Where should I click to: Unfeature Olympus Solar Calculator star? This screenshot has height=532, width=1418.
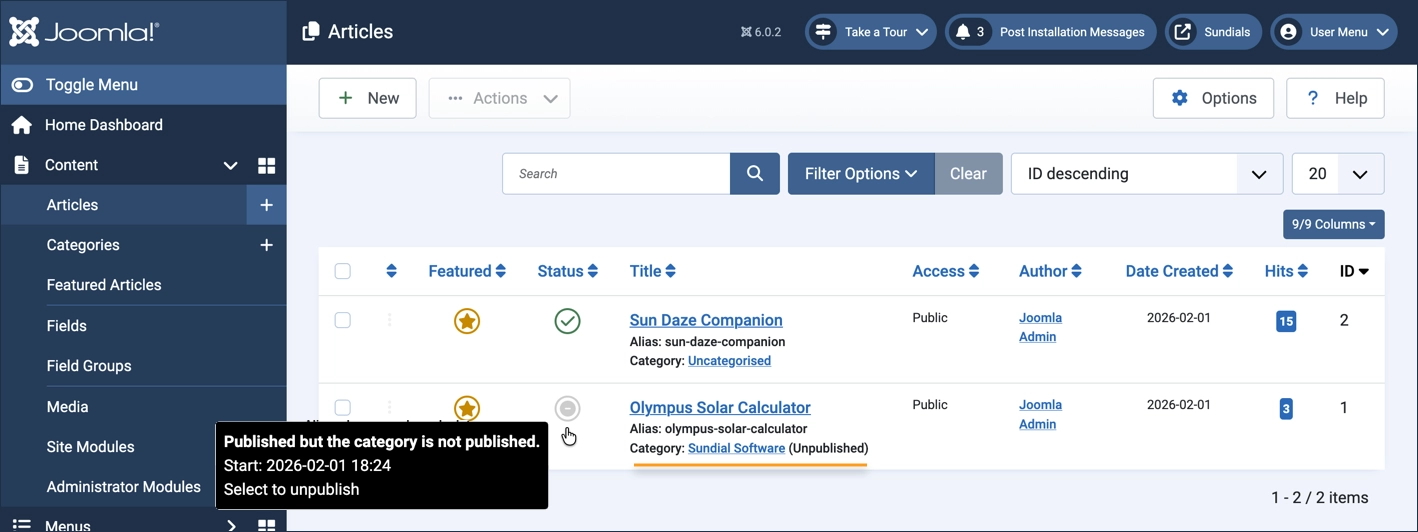tap(467, 408)
